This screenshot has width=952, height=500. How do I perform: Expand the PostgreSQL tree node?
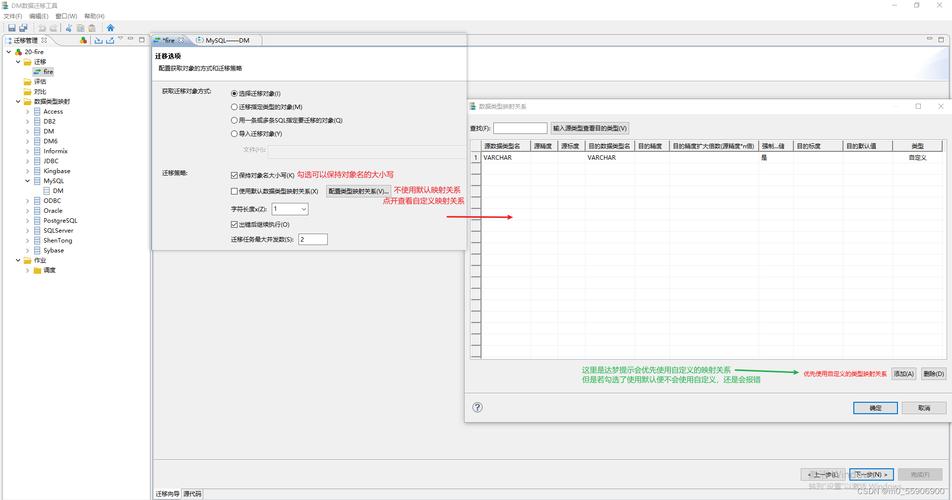(27, 221)
